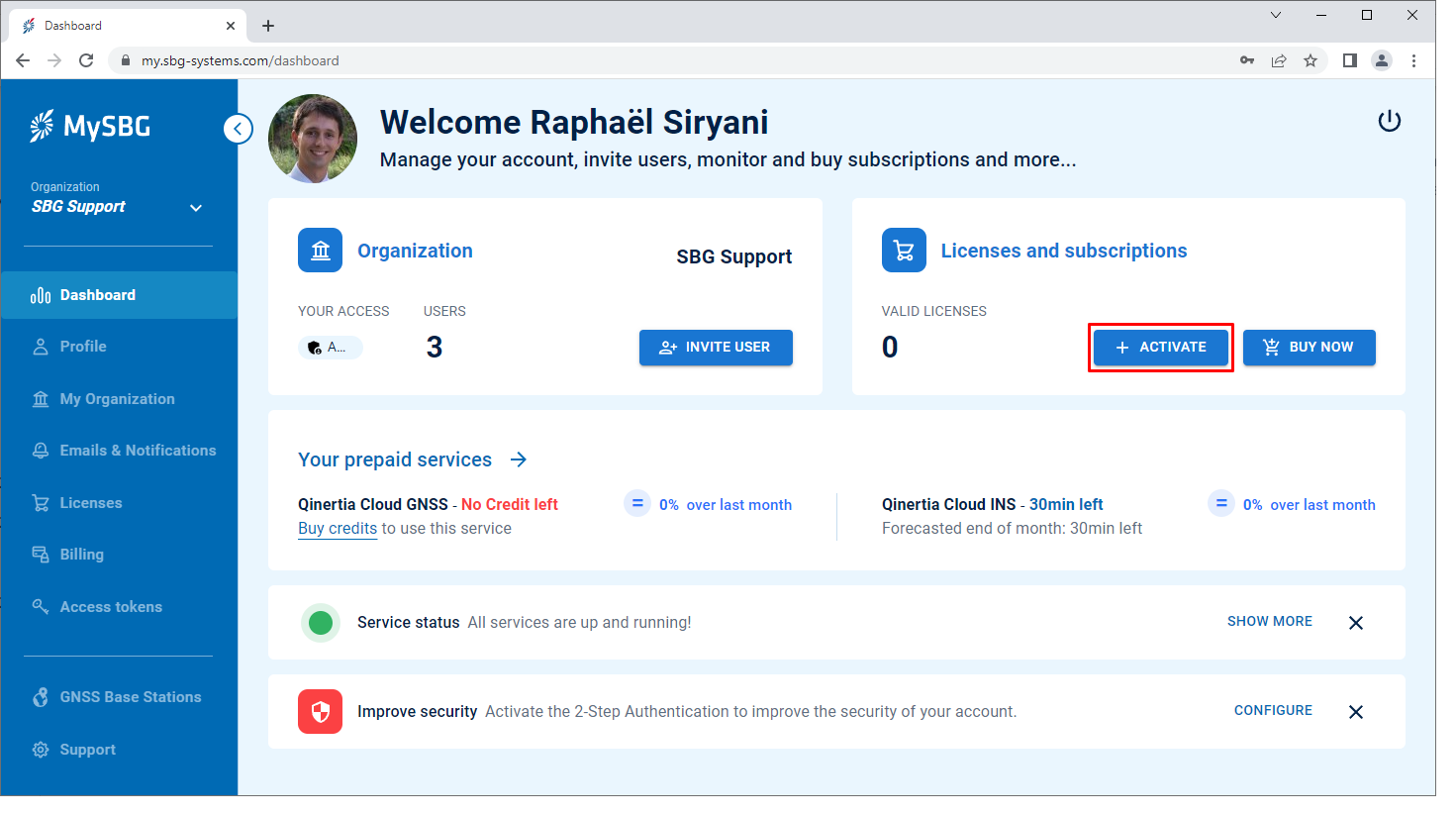The height and width of the screenshot is (816, 1456).
Task: Open Your prepaid services link
Action: pyautogui.click(x=395, y=459)
